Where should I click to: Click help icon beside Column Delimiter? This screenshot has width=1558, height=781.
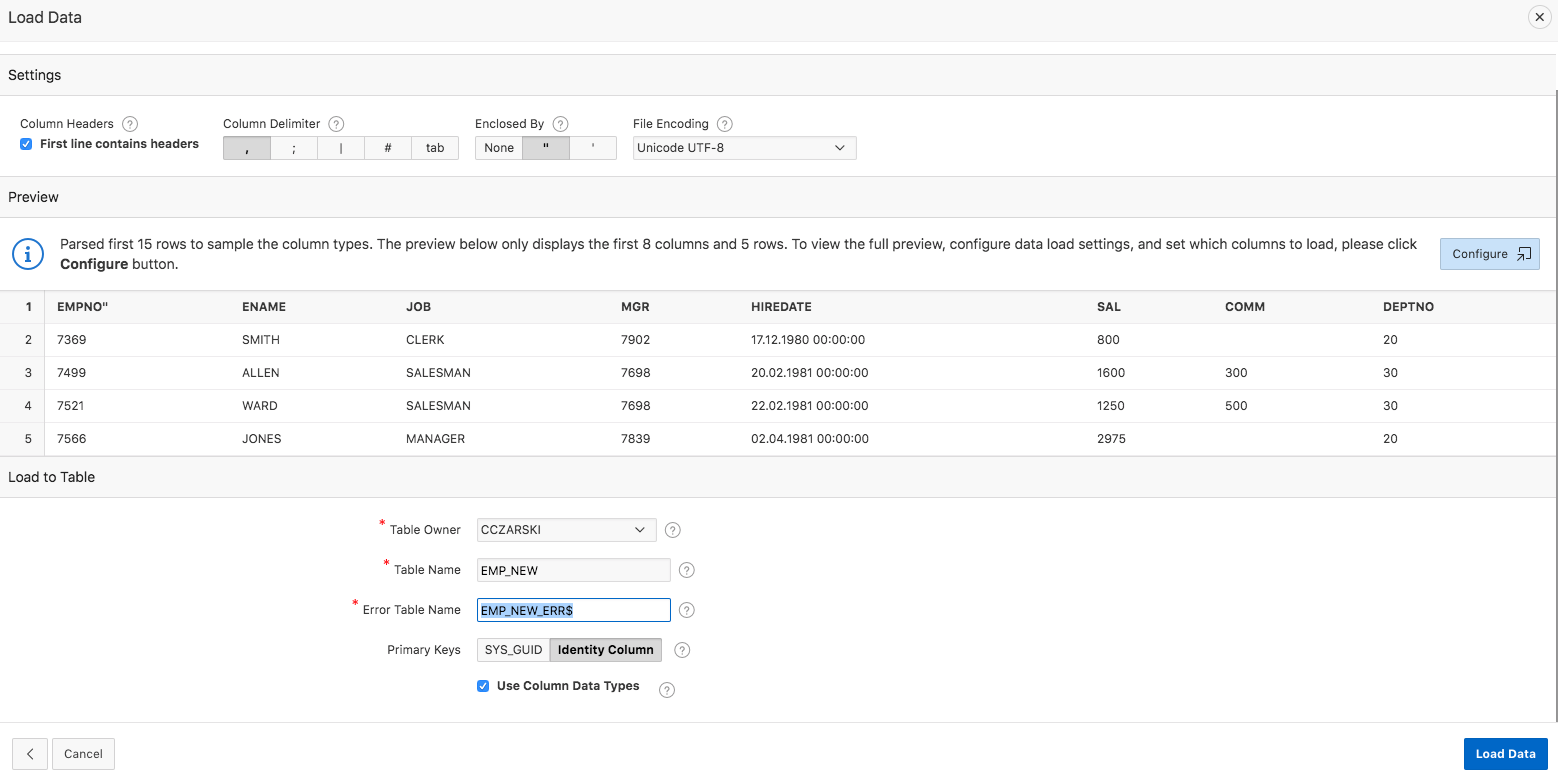click(336, 124)
